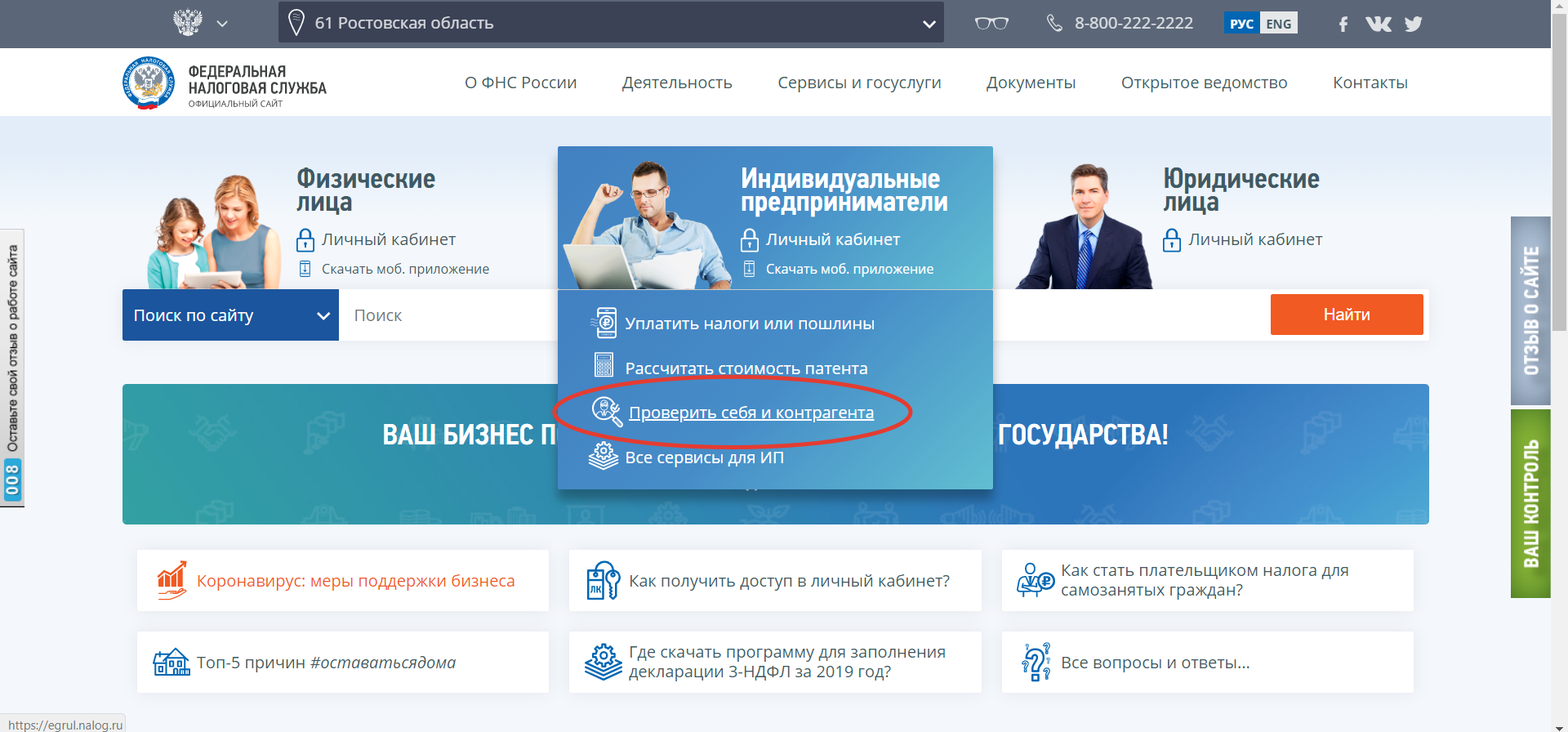Open the Документы menu item

coord(1031,83)
